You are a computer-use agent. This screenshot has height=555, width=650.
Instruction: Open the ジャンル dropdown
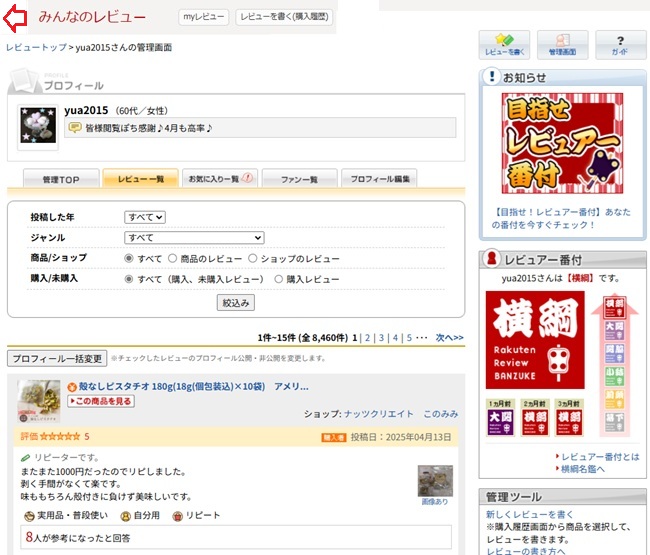pos(194,238)
